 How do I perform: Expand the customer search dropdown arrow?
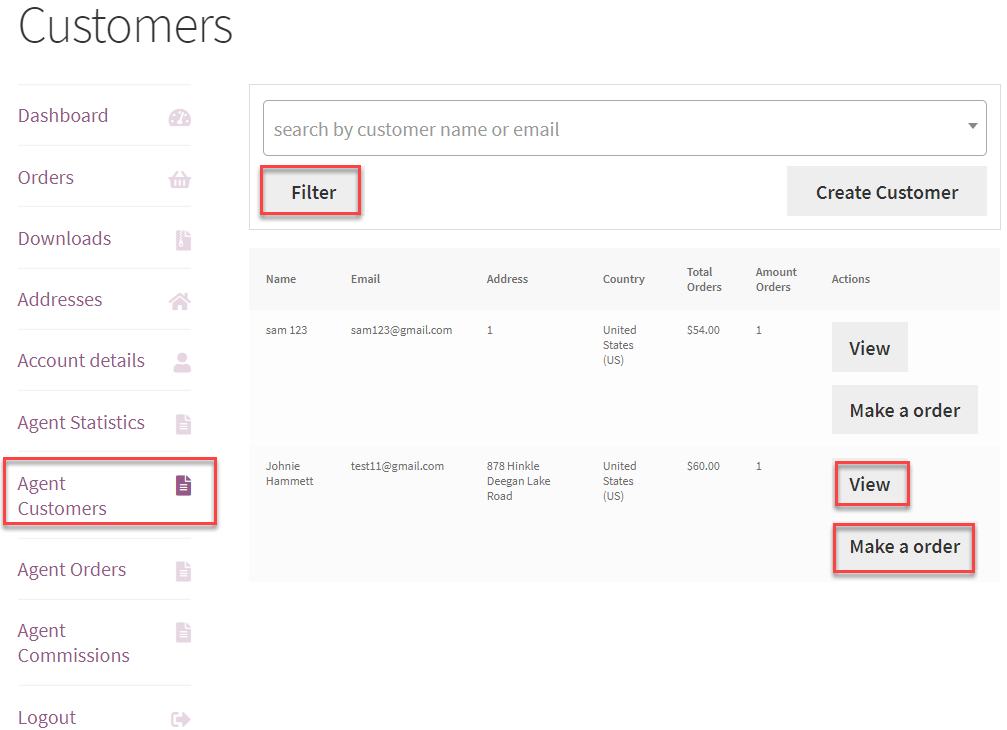[x=972, y=127]
